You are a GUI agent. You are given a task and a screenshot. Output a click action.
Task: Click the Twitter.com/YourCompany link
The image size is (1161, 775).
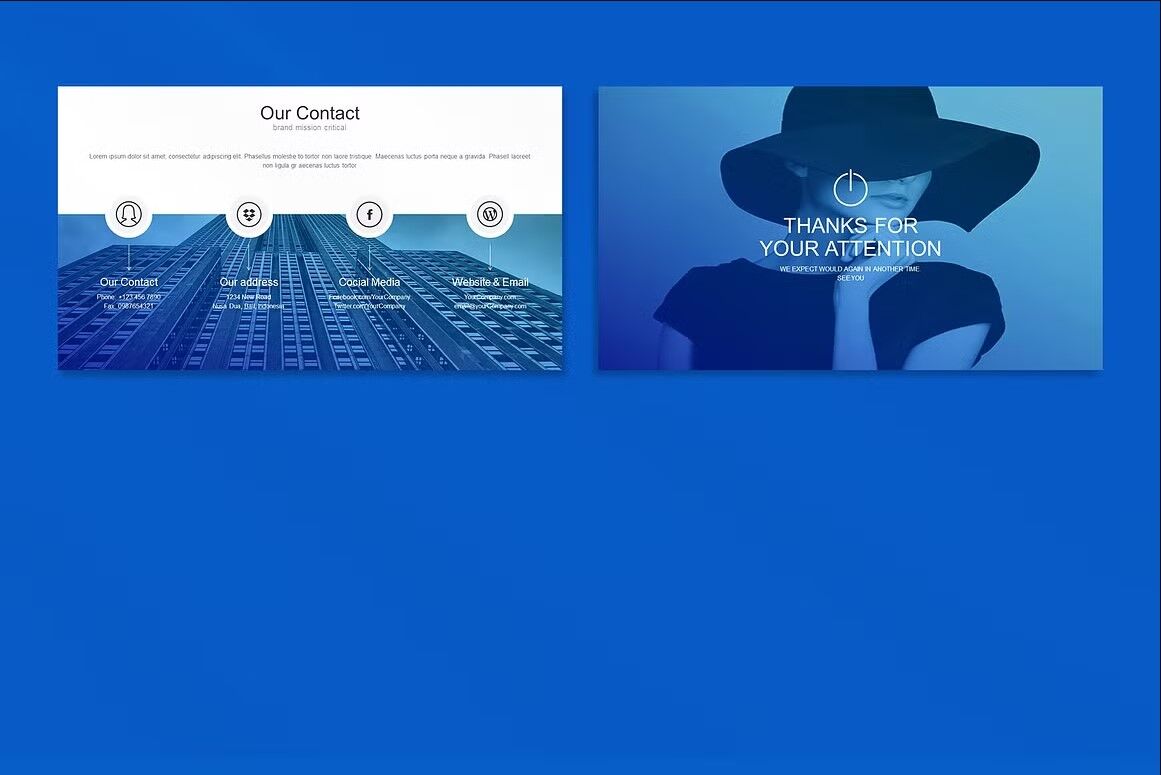[x=370, y=306]
